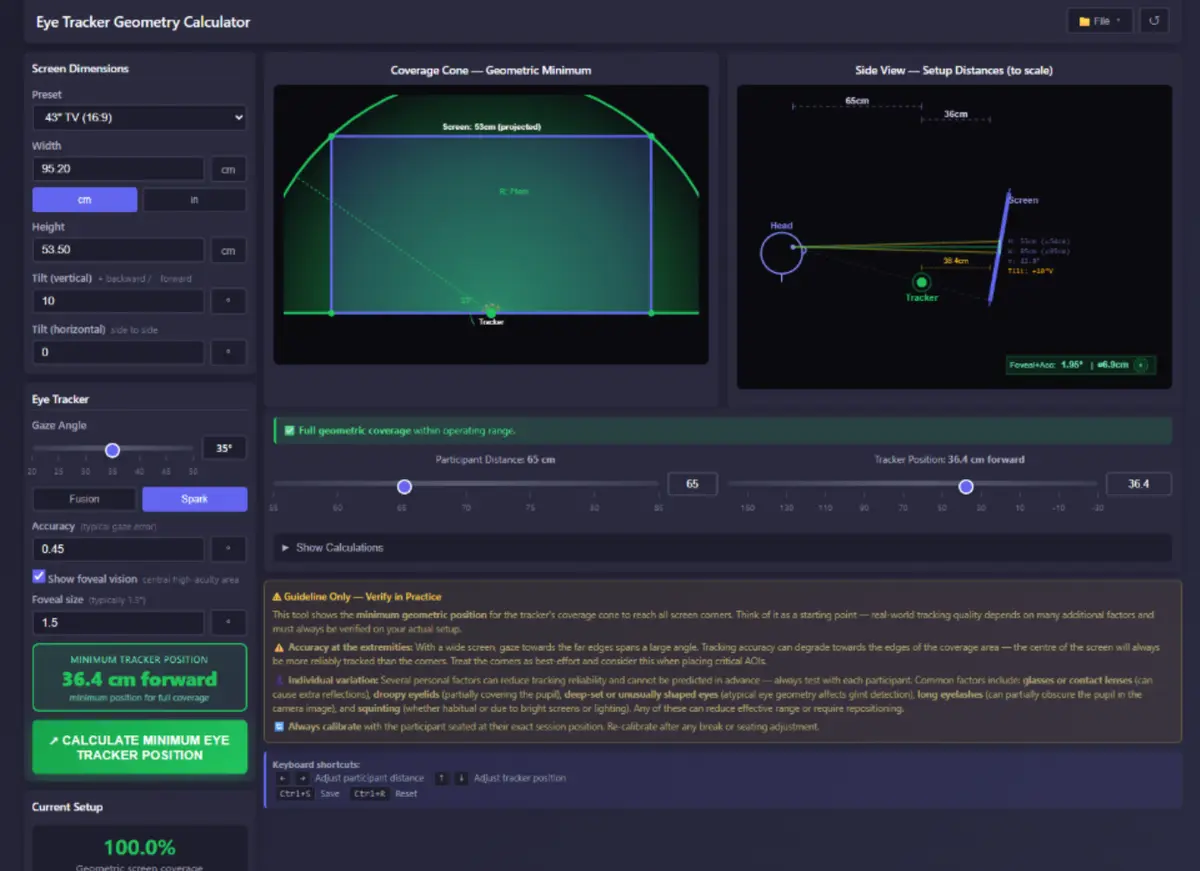Click the vertical Tilt degree unit box

click(x=228, y=301)
